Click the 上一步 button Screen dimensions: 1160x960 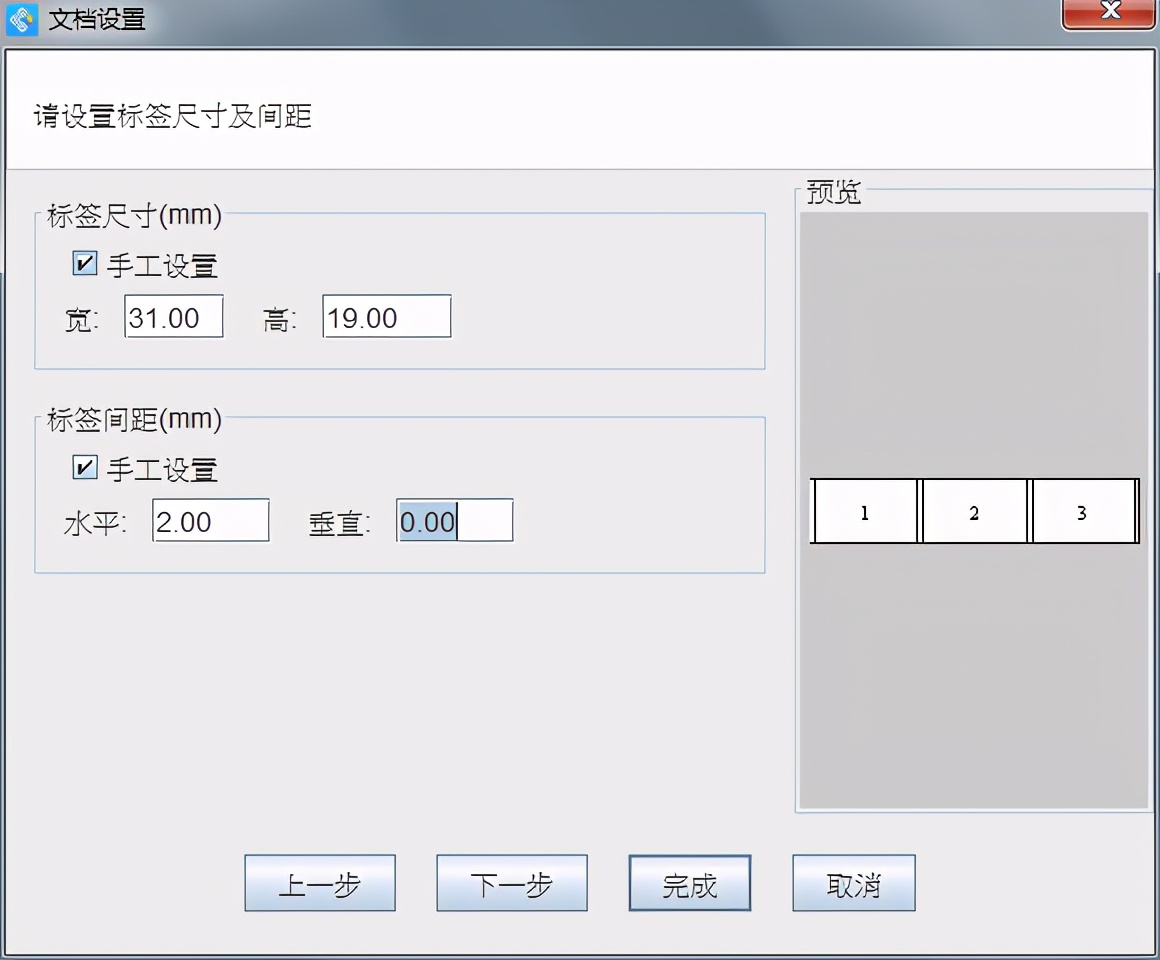(319, 883)
